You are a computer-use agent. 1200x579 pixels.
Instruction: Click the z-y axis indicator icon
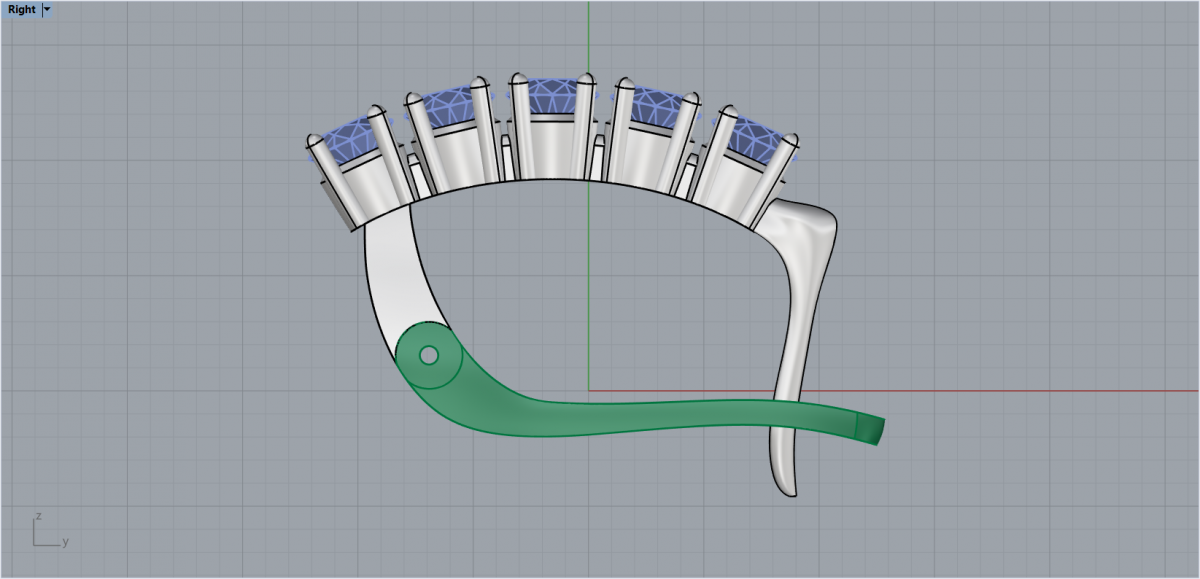(x=49, y=530)
